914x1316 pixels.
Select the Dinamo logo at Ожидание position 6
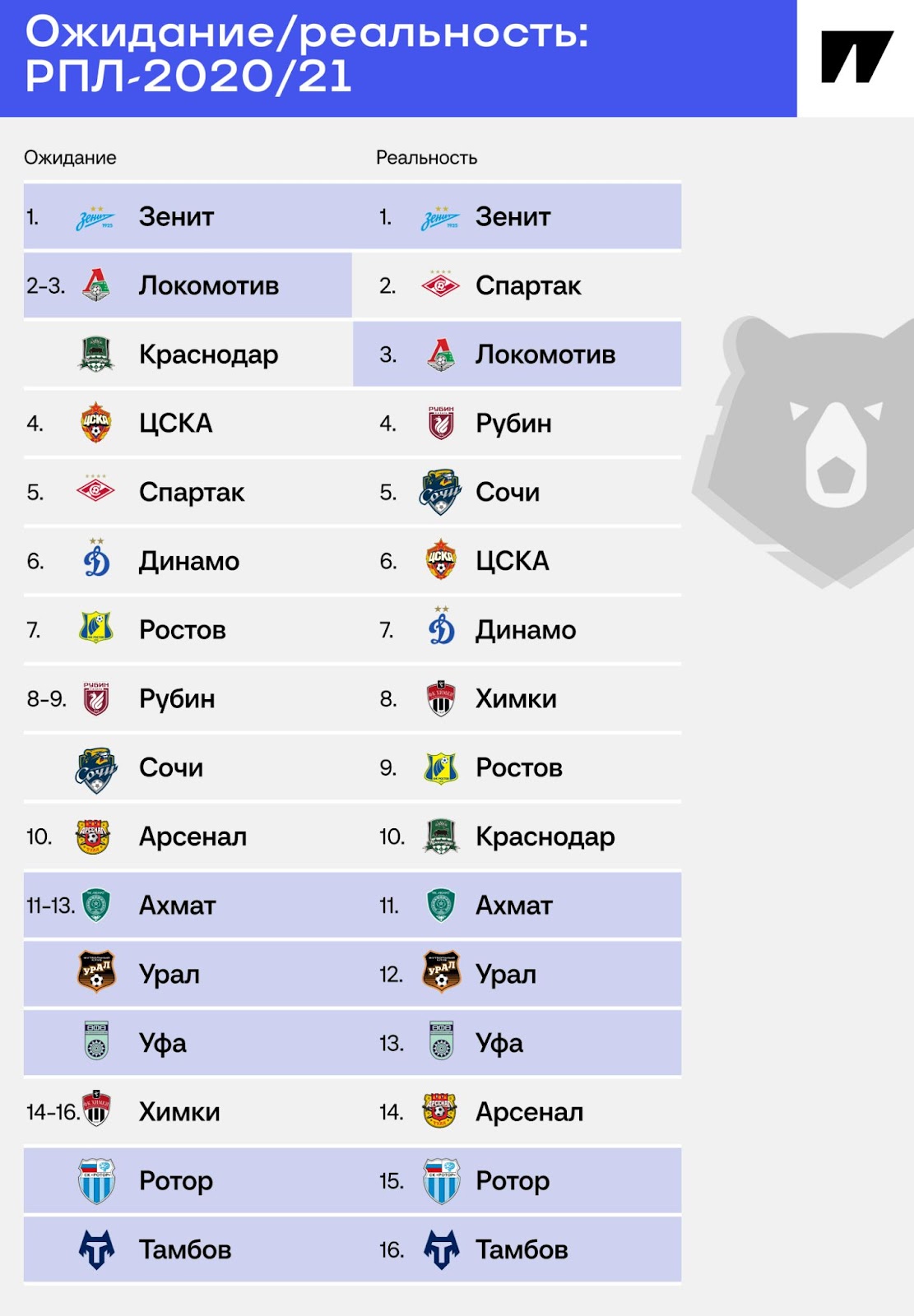click(x=97, y=558)
